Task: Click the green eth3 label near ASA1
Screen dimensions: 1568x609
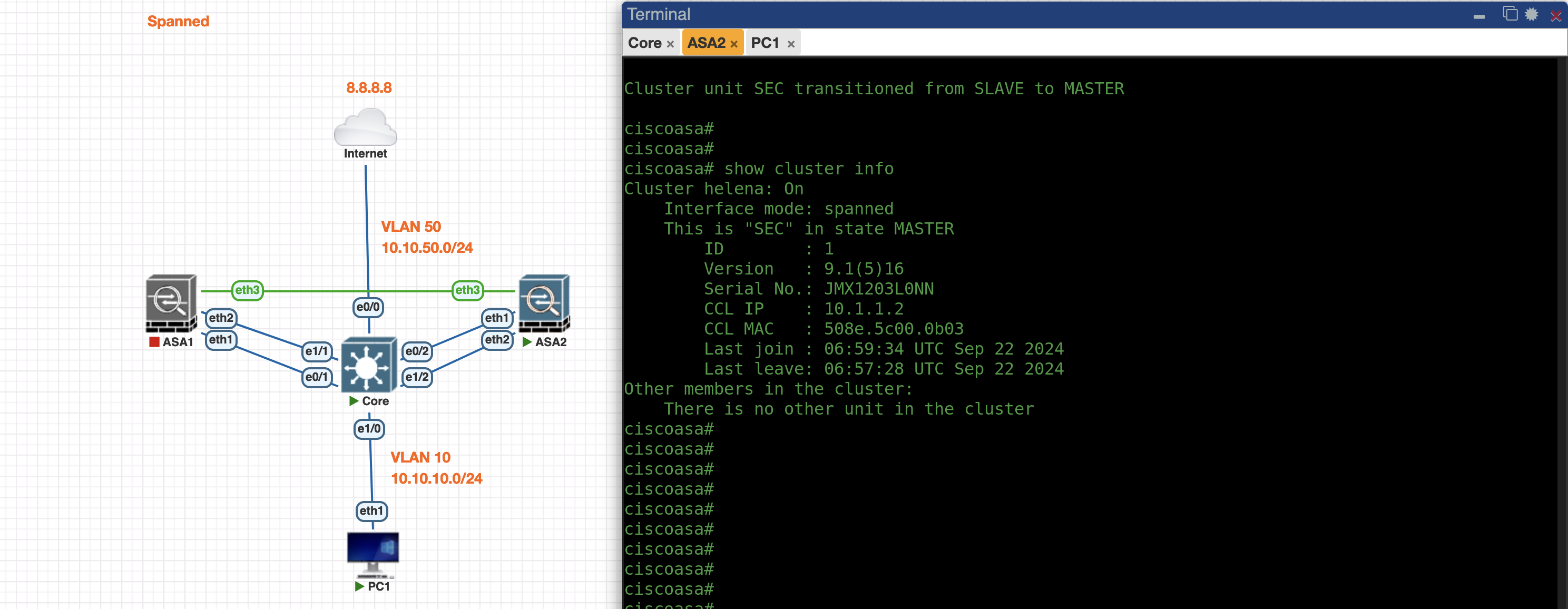Action: [247, 290]
